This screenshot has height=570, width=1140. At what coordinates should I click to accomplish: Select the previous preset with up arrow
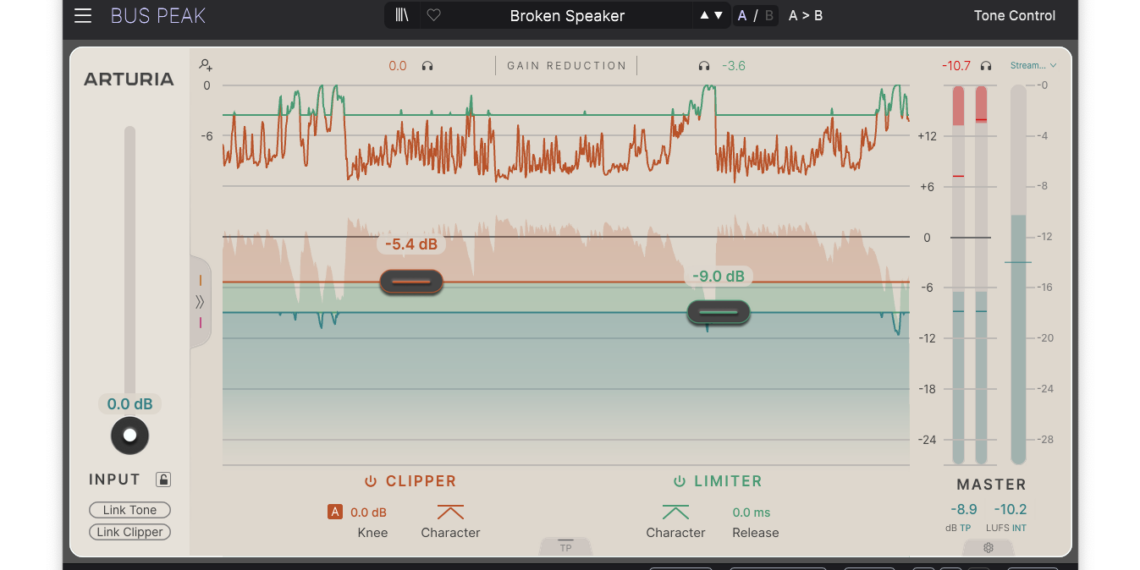click(x=704, y=15)
